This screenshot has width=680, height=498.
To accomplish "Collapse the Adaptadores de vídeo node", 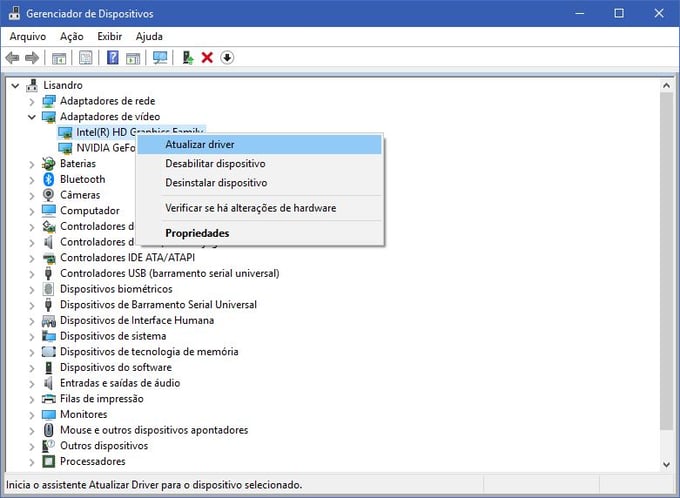I will point(32,117).
